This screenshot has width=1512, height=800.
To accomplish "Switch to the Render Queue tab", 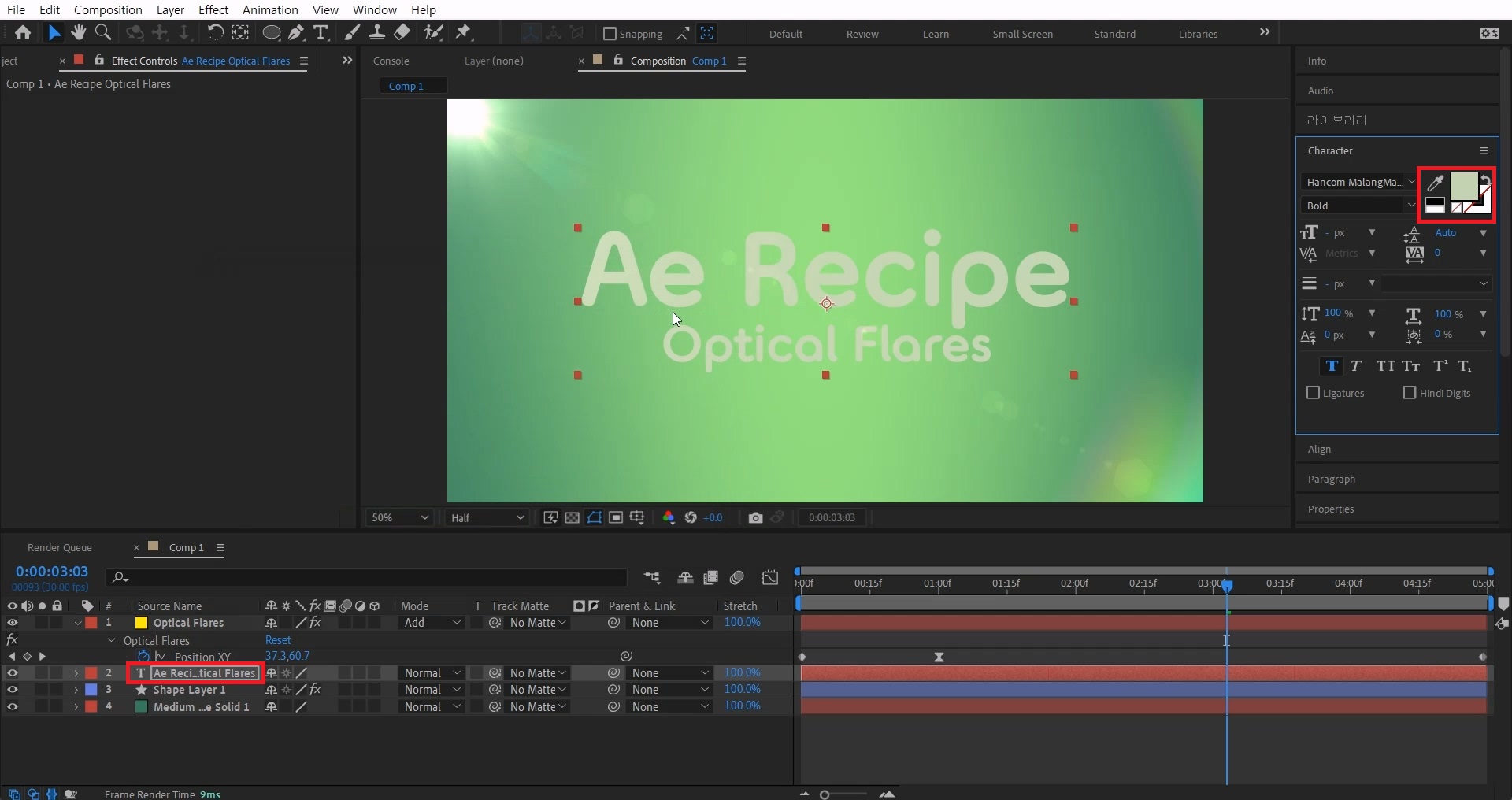I will (60, 547).
